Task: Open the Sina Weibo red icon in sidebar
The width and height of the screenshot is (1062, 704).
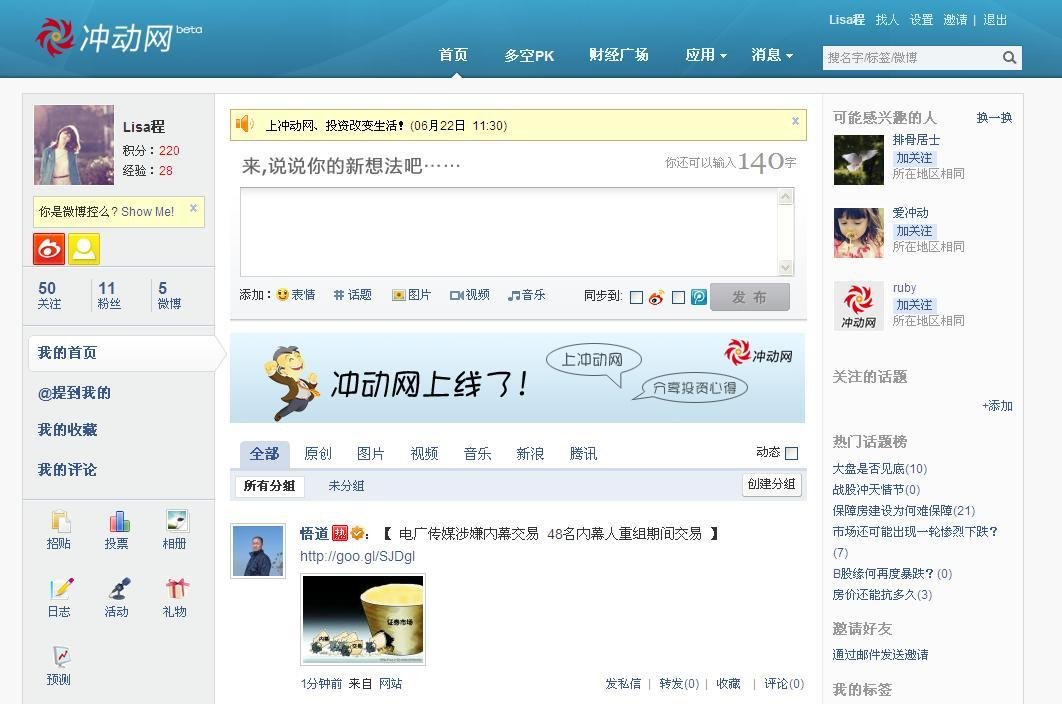Action: pyautogui.click(x=49, y=249)
